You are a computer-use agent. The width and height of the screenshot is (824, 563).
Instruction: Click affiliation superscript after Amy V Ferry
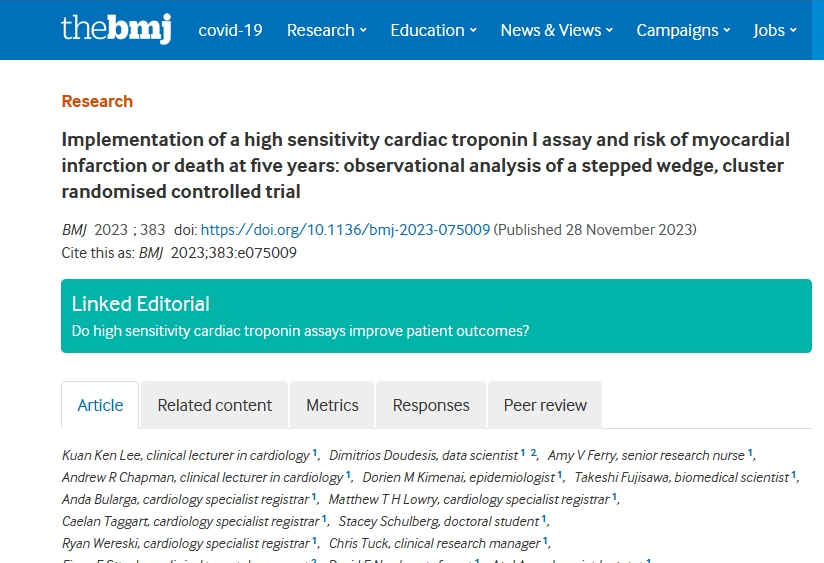750,452
